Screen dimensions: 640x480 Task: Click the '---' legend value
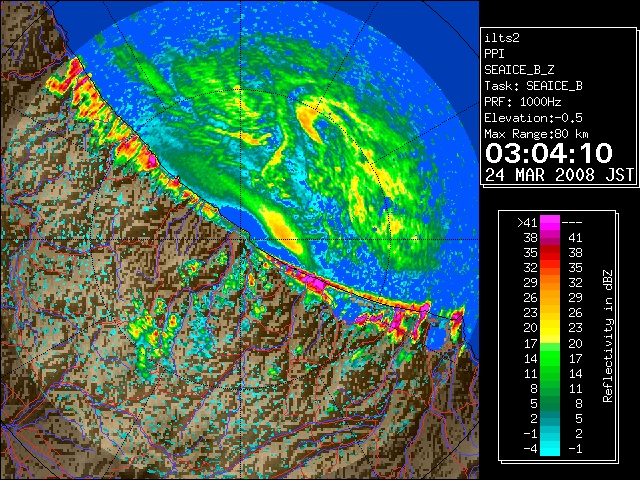pyautogui.click(x=572, y=223)
